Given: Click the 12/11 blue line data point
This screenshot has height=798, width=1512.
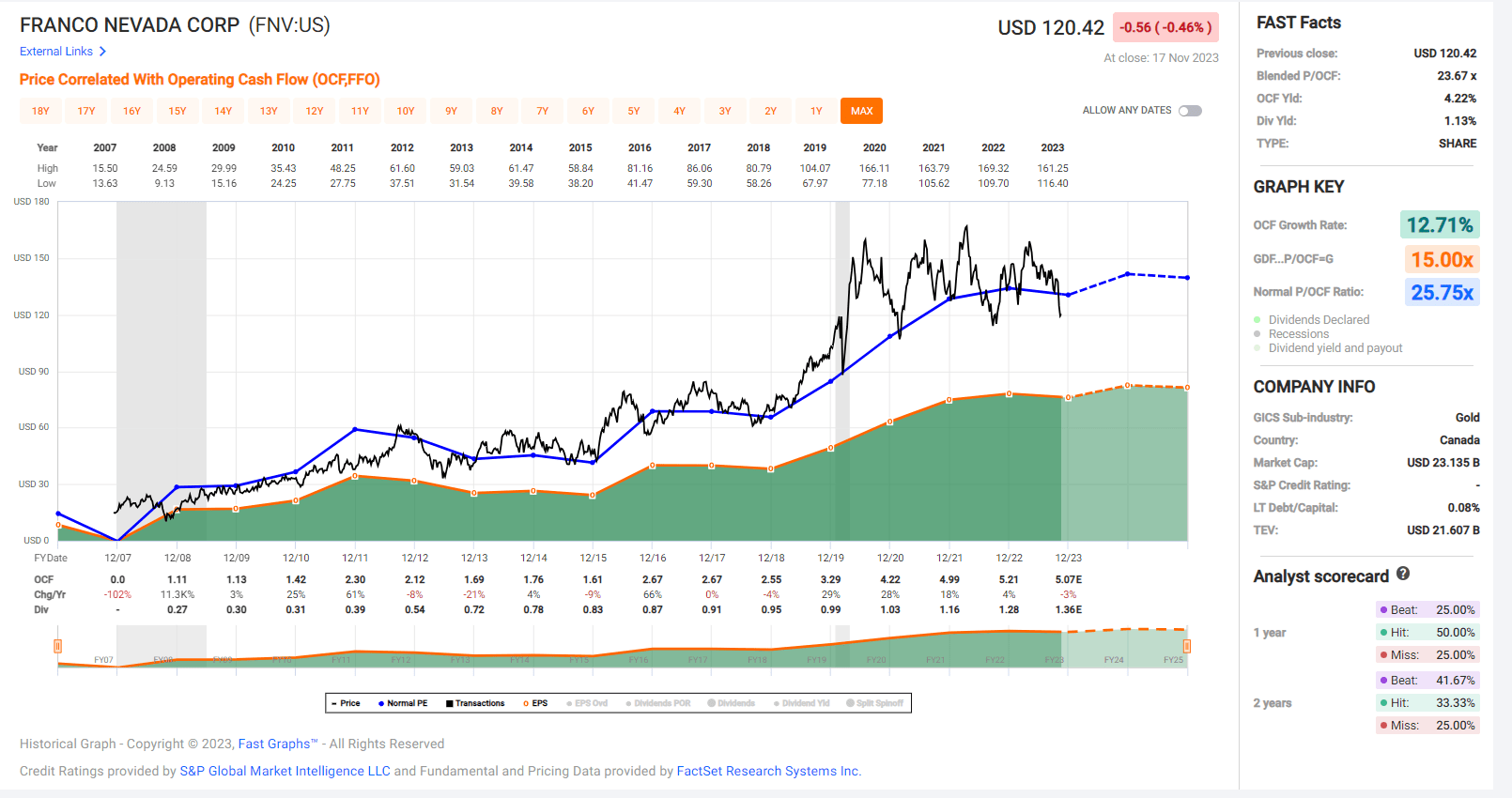Looking at the screenshot, I should (x=355, y=429).
